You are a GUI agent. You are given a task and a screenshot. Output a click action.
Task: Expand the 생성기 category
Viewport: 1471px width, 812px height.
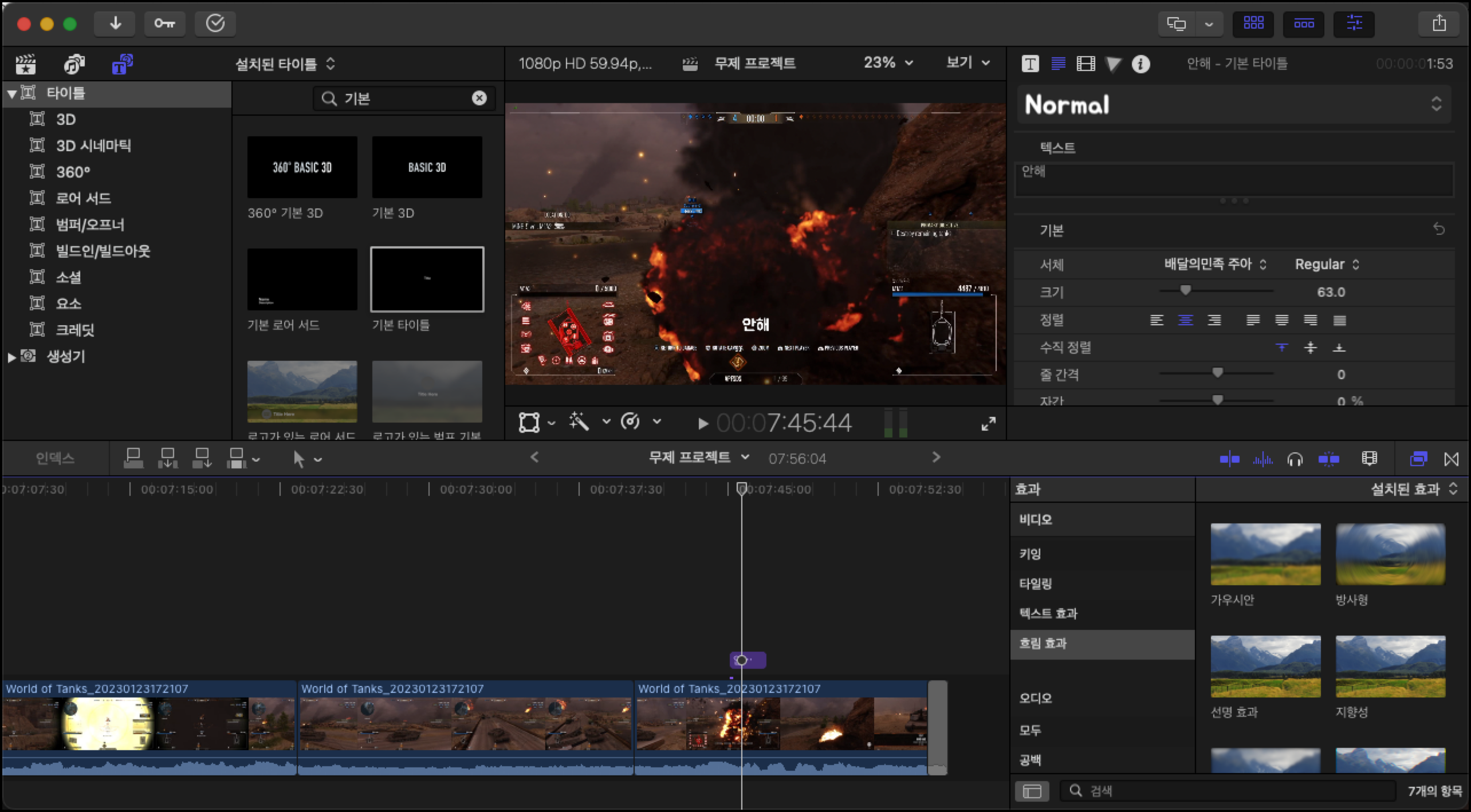tap(11, 357)
